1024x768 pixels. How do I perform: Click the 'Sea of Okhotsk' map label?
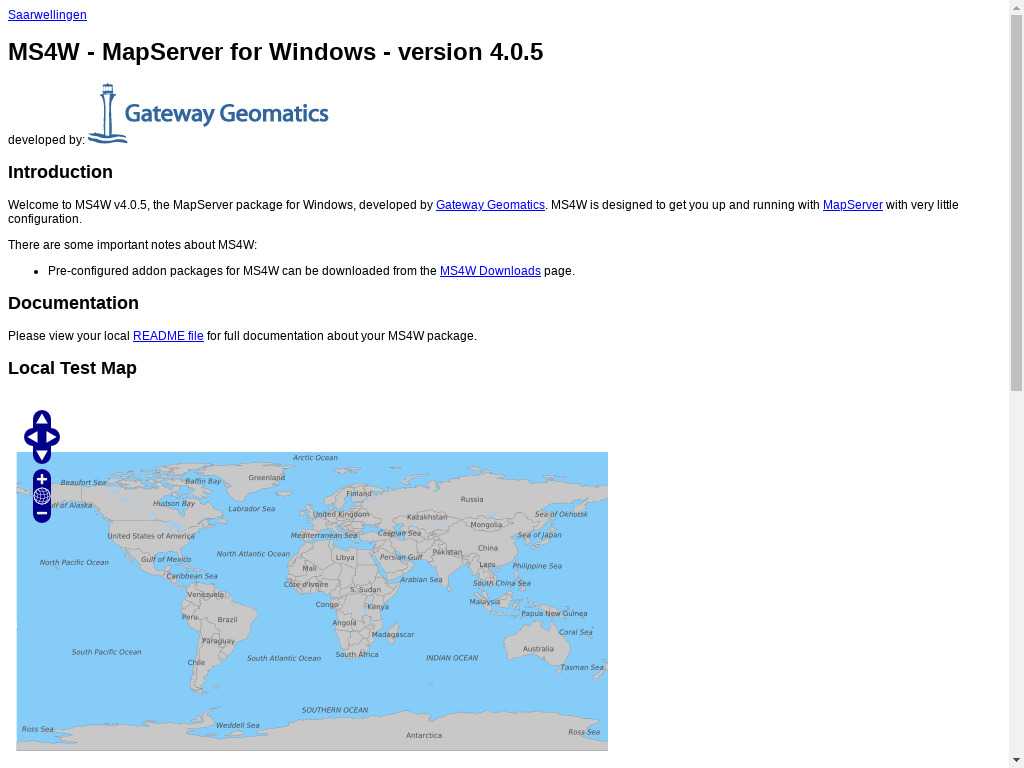(561, 515)
